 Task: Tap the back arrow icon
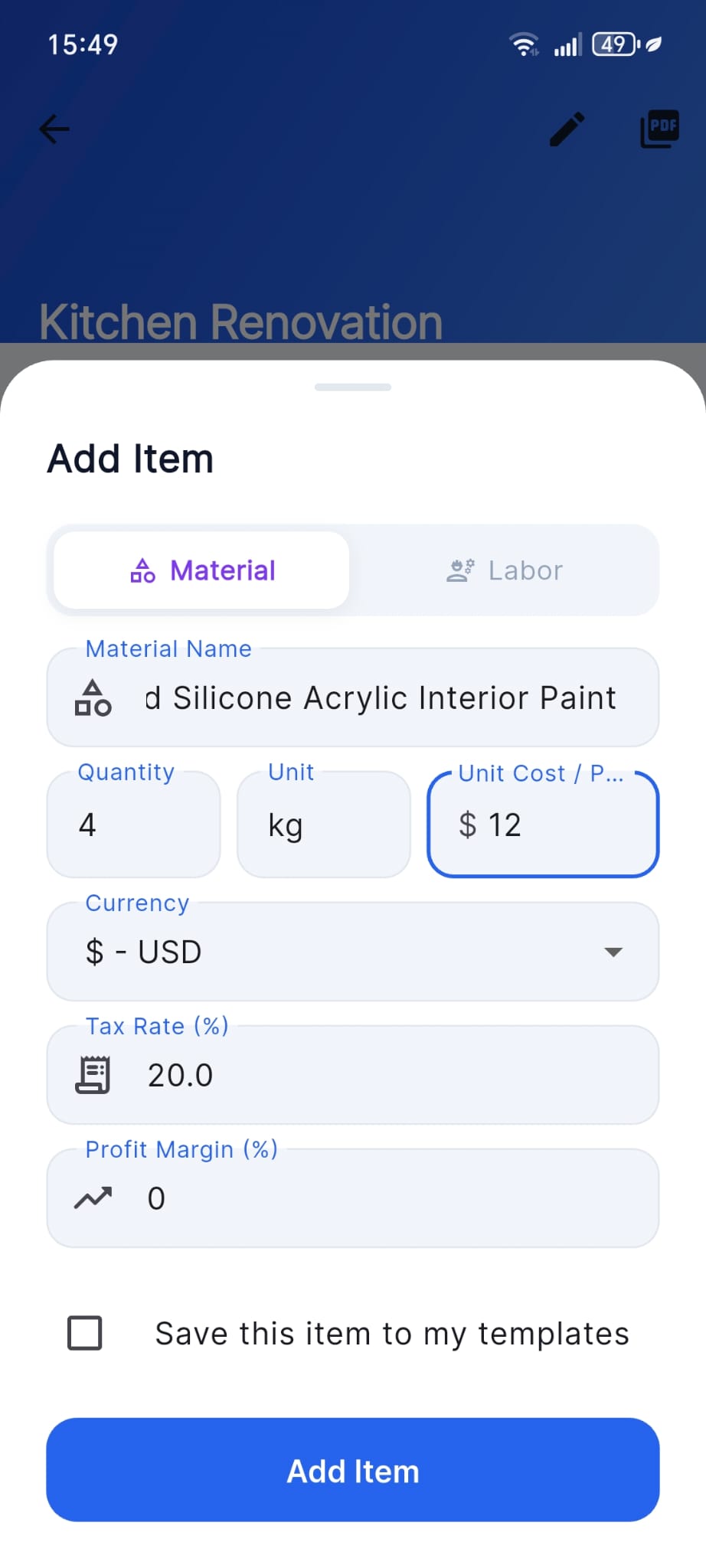click(x=54, y=129)
